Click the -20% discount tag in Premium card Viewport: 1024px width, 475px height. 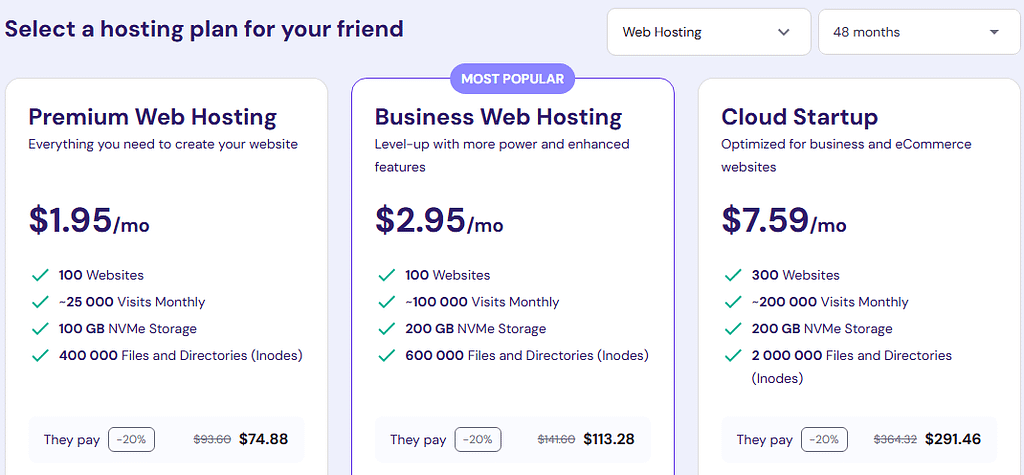click(132, 439)
